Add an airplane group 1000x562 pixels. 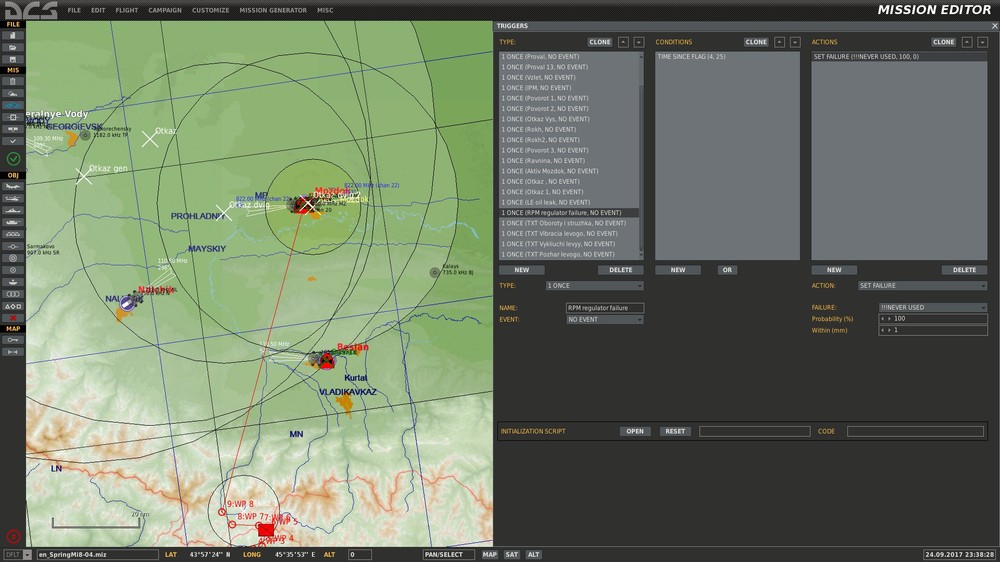click(x=13, y=186)
